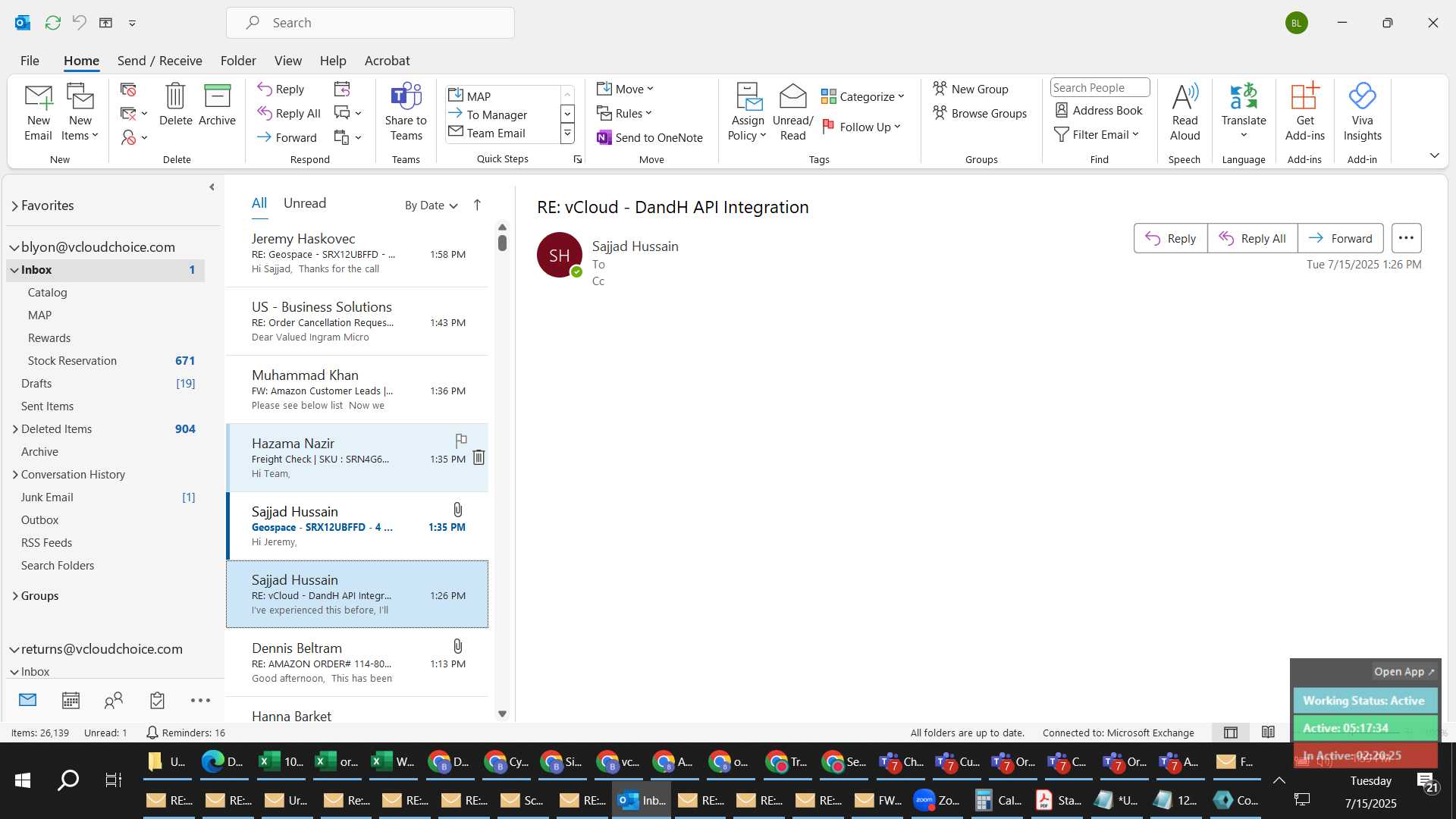
Task: Click the Meeting reply icon
Action: pyautogui.click(x=342, y=89)
